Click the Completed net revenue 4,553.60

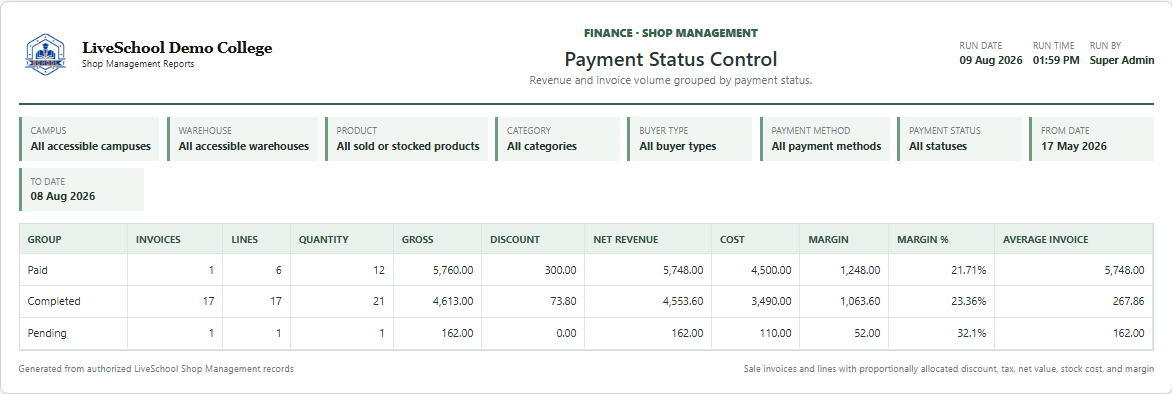point(683,301)
